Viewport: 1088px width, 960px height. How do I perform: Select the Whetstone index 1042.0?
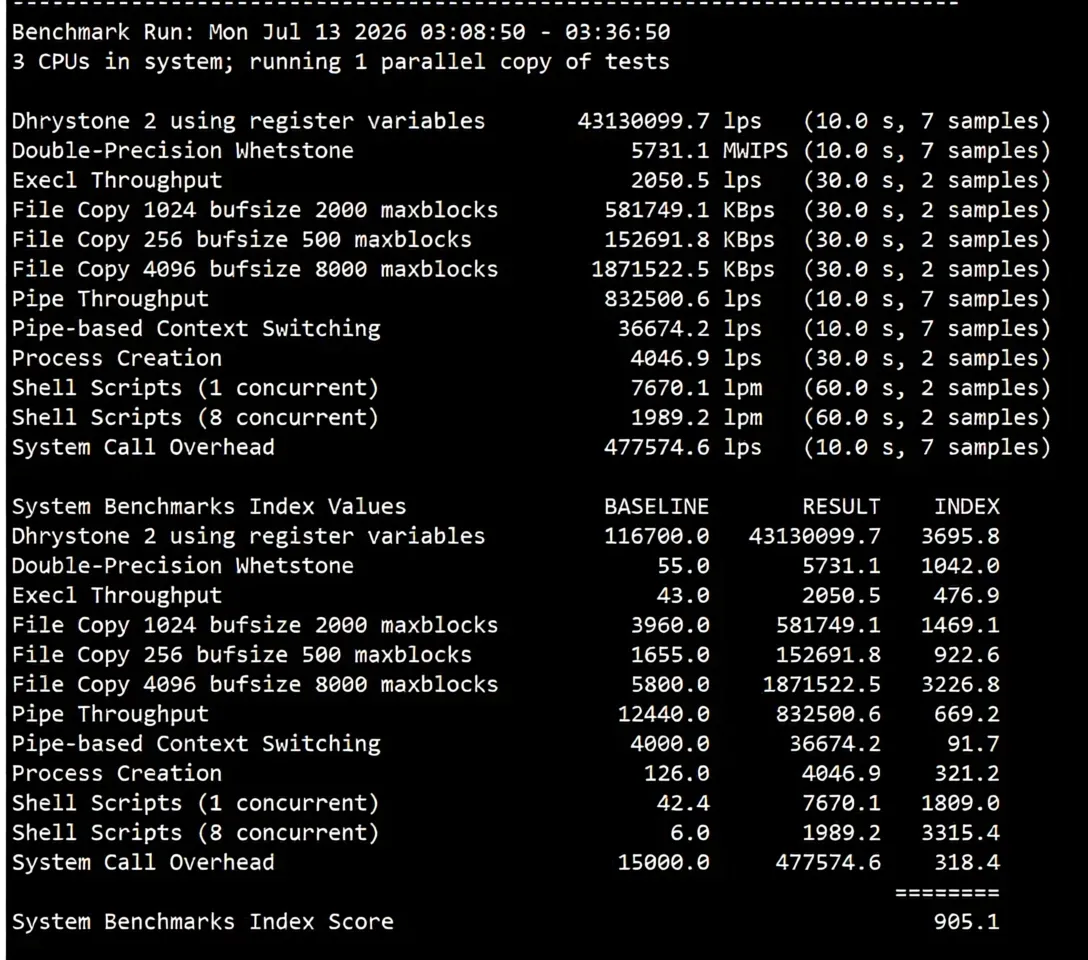click(x=960, y=566)
